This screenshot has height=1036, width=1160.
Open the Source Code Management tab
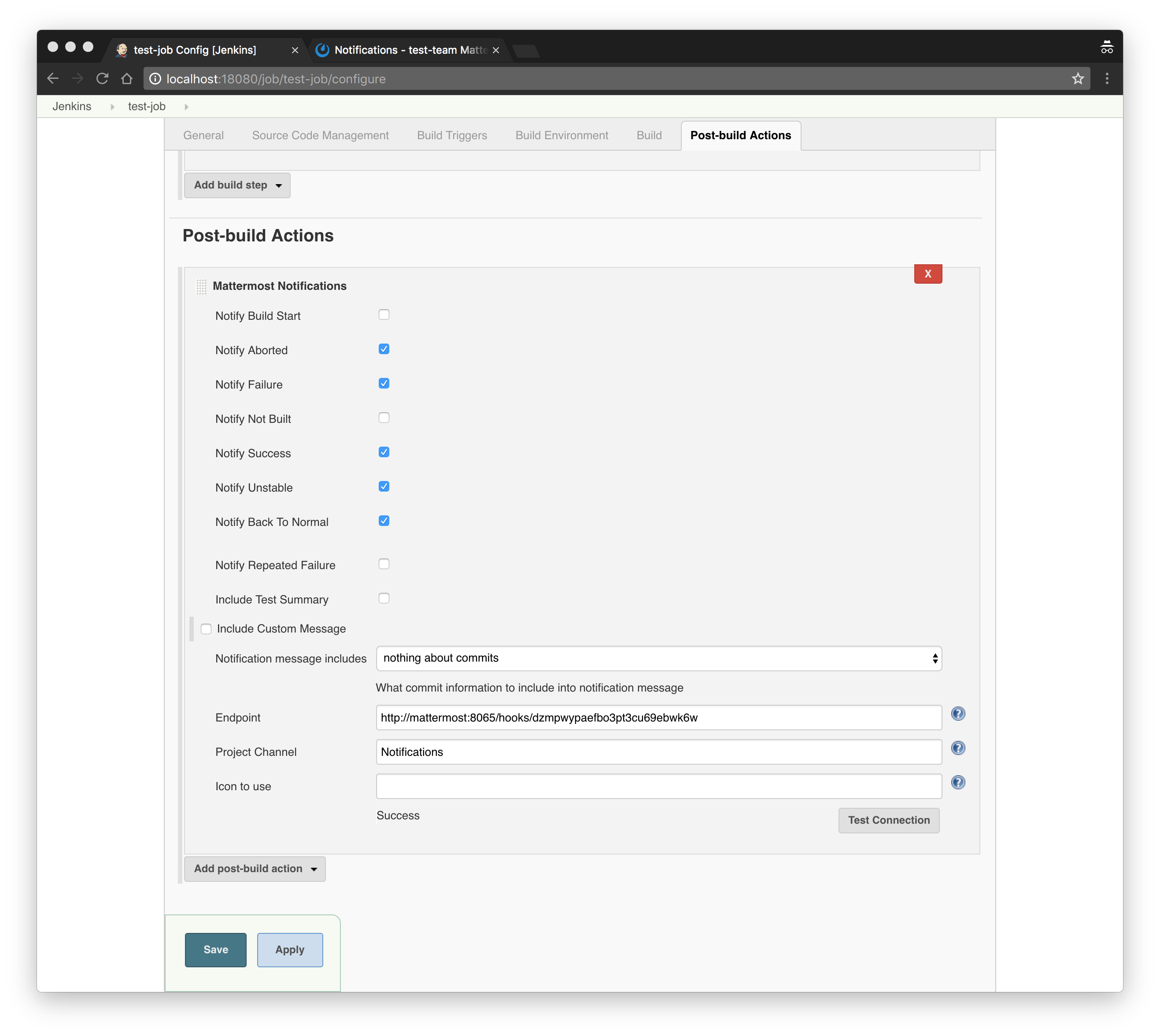tap(320, 136)
